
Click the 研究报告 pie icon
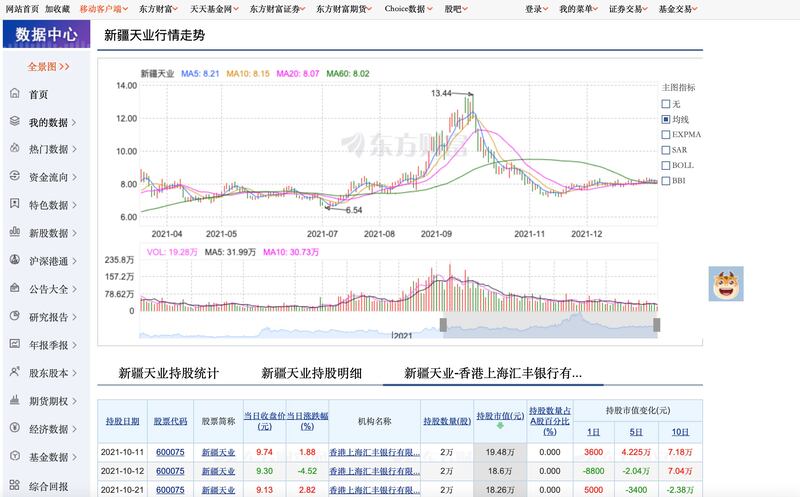point(15,316)
